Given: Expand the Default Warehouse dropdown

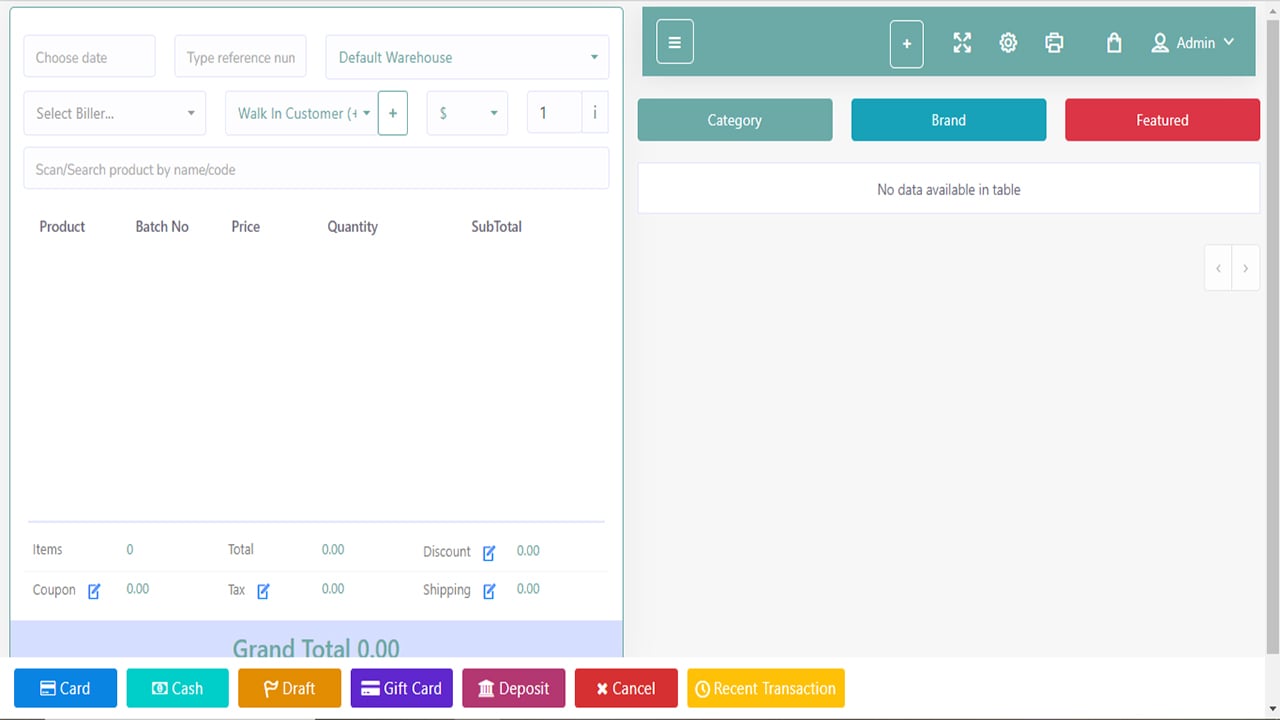Looking at the screenshot, I should 467,58.
